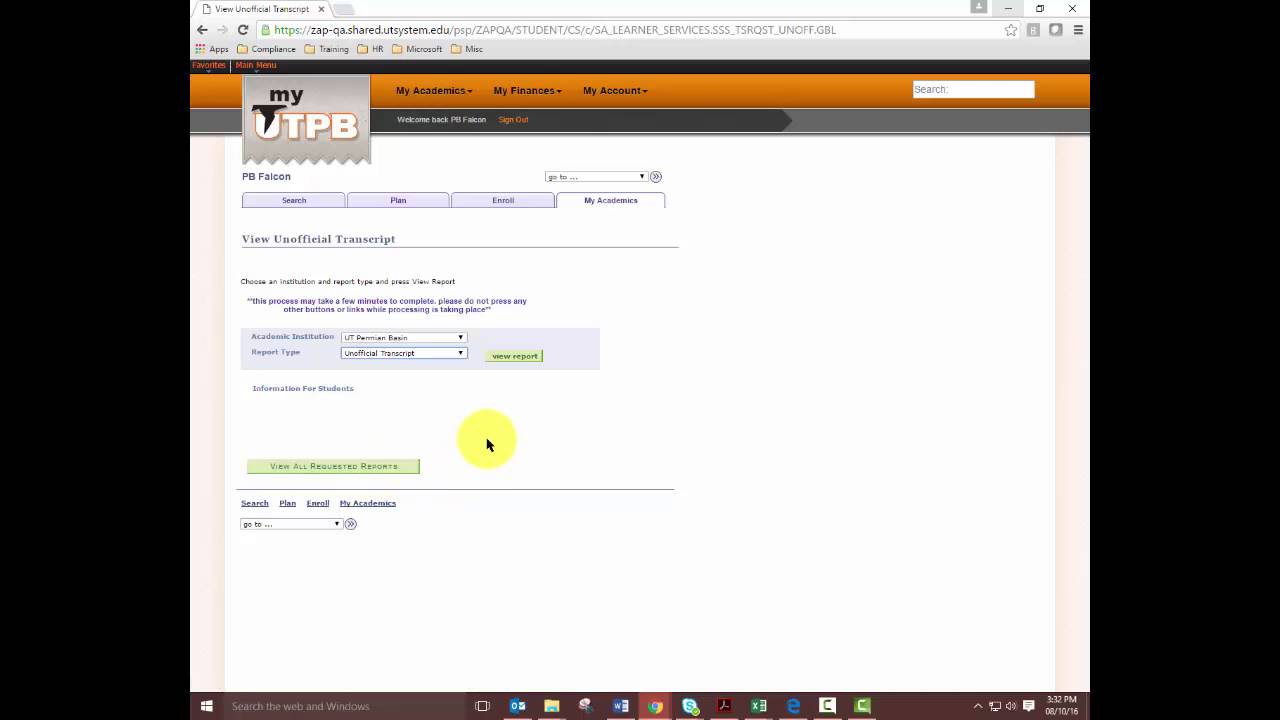The image size is (1280, 720).
Task: Select the My Academics tab
Action: point(610,200)
